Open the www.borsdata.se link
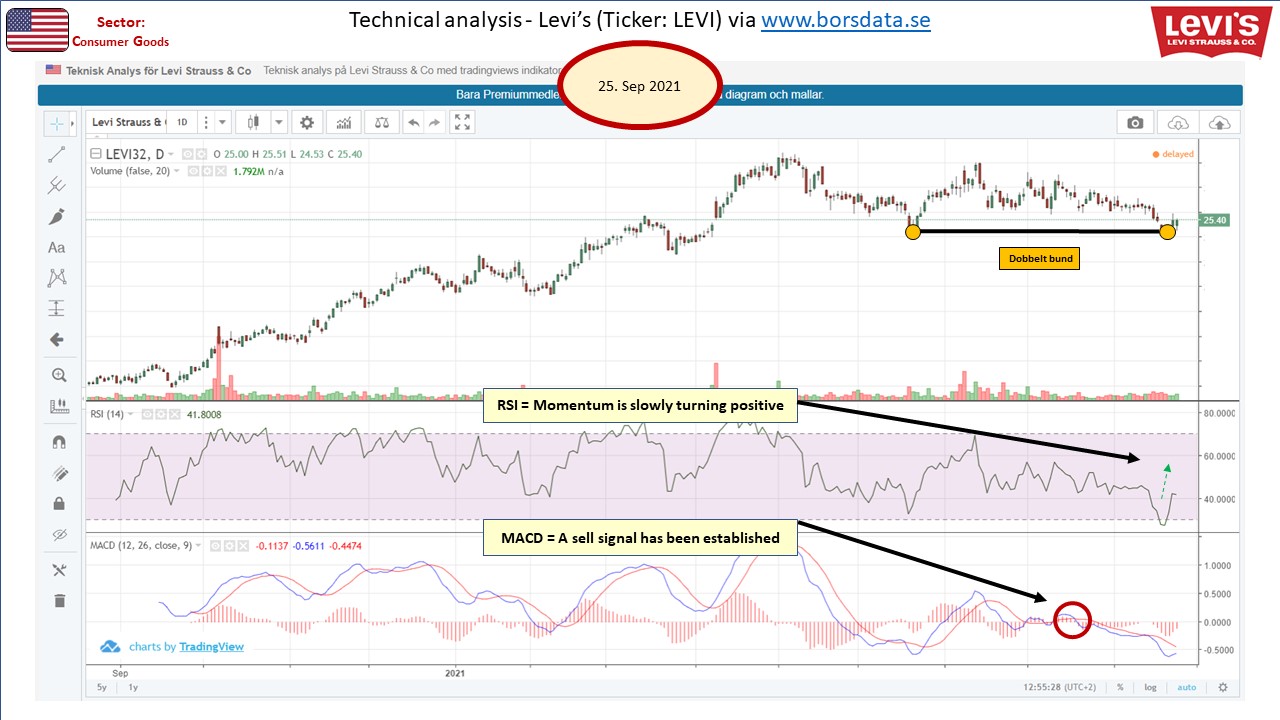The image size is (1280, 720). point(846,20)
